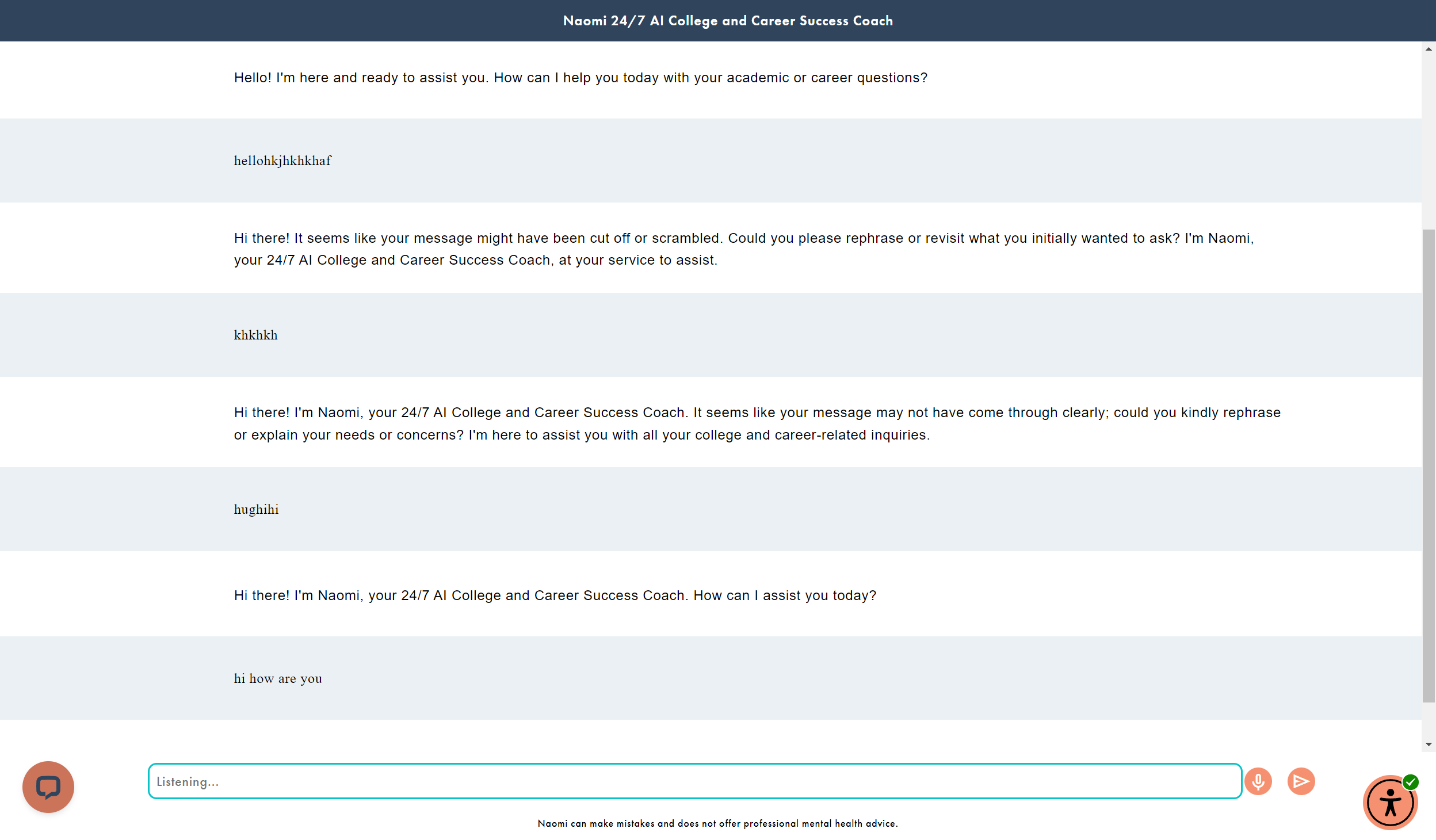Click Naomi's first greeting reply text

[x=580, y=78]
